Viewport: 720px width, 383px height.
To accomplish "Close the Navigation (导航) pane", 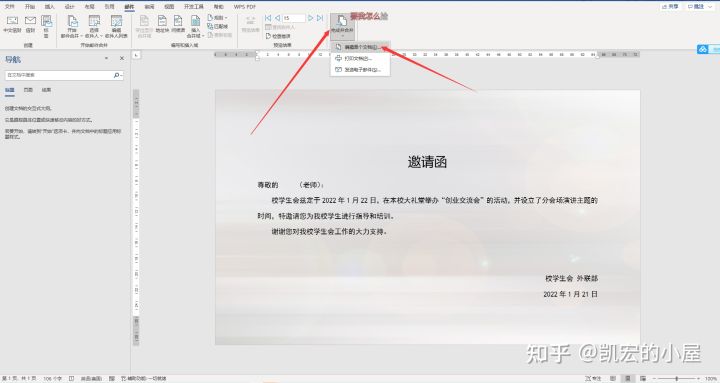I will (x=122, y=58).
